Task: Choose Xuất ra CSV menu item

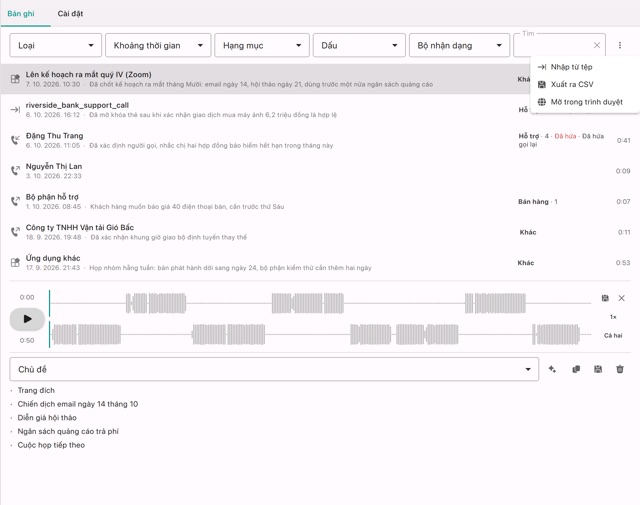Action: (584, 85)
